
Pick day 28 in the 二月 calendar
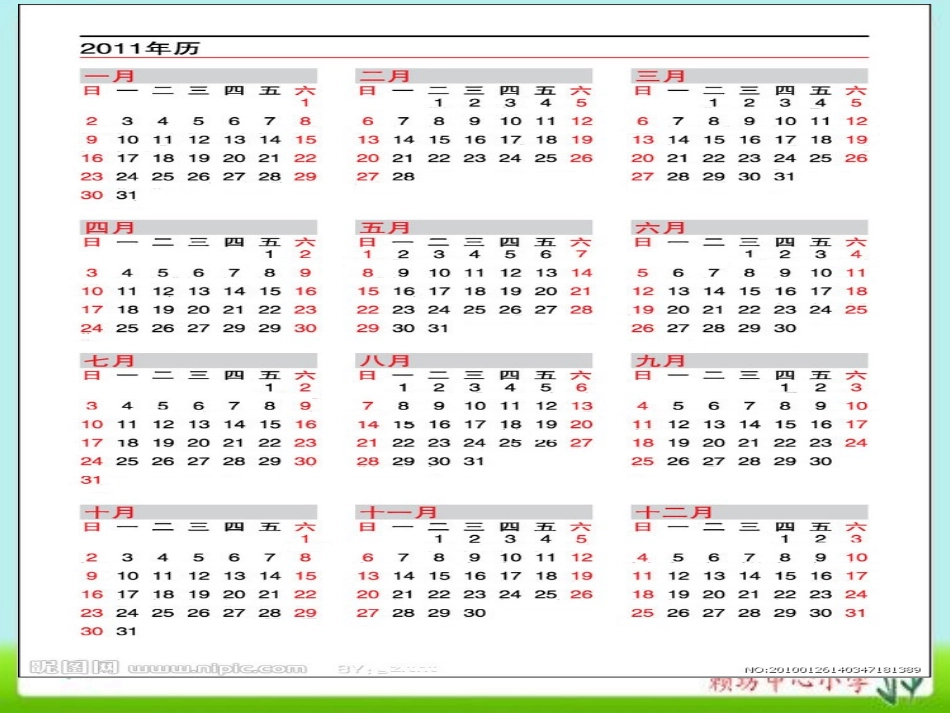point(404,177)
